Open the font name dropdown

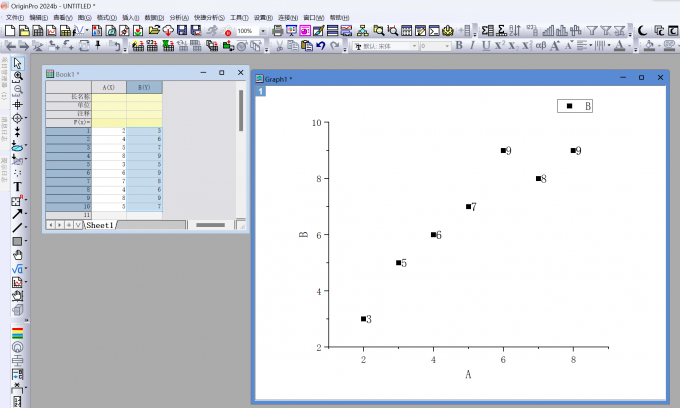414,46
